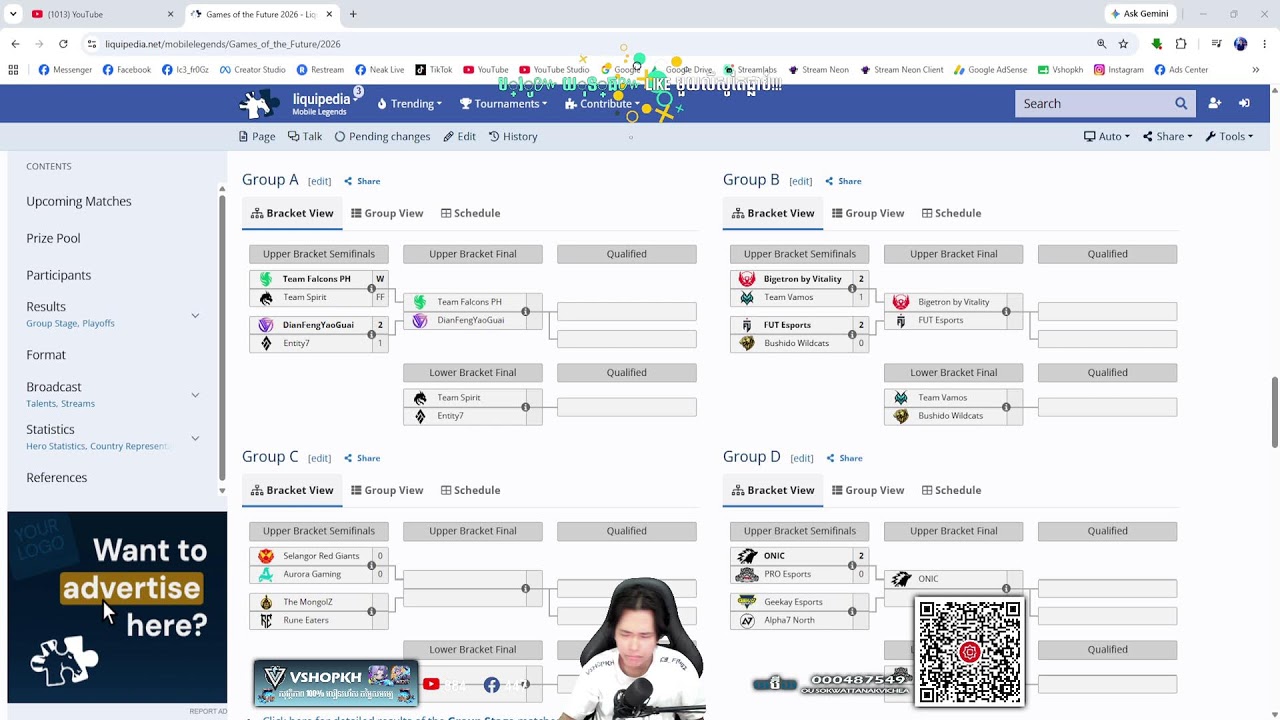Viewport: 1280px width, 720px height.
Task: Switch to Group A Group View tab
Action: click(x=387, y=213)
